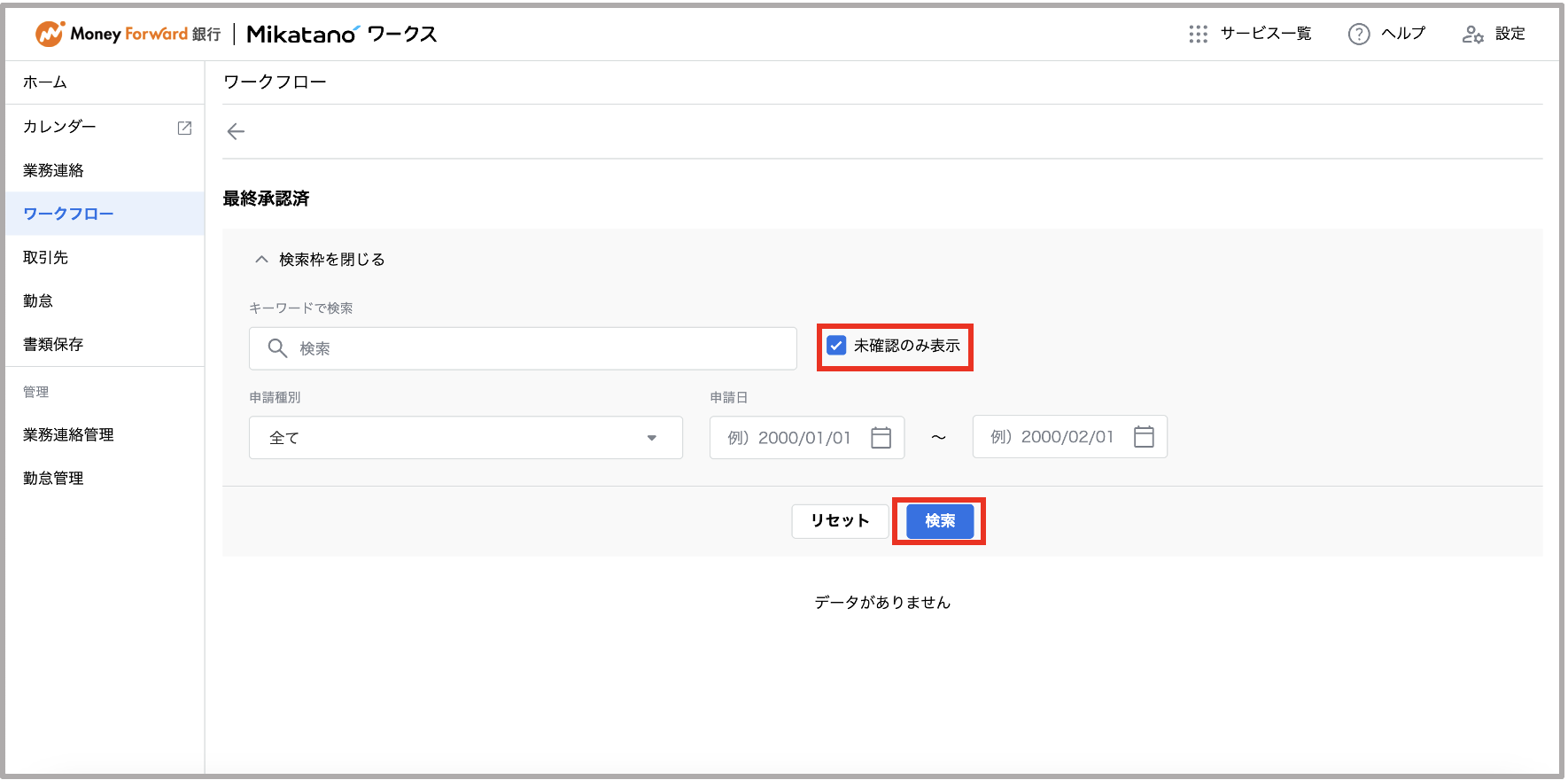The image size is (1568, 780).
Task: Open 設定 user gear icon
Action: pos(1472,34)
